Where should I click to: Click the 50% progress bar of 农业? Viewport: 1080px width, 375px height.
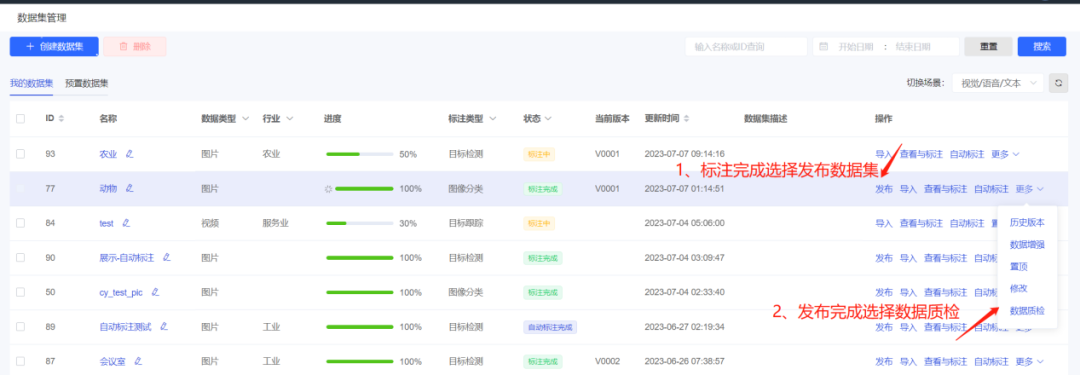click(360, 154)
